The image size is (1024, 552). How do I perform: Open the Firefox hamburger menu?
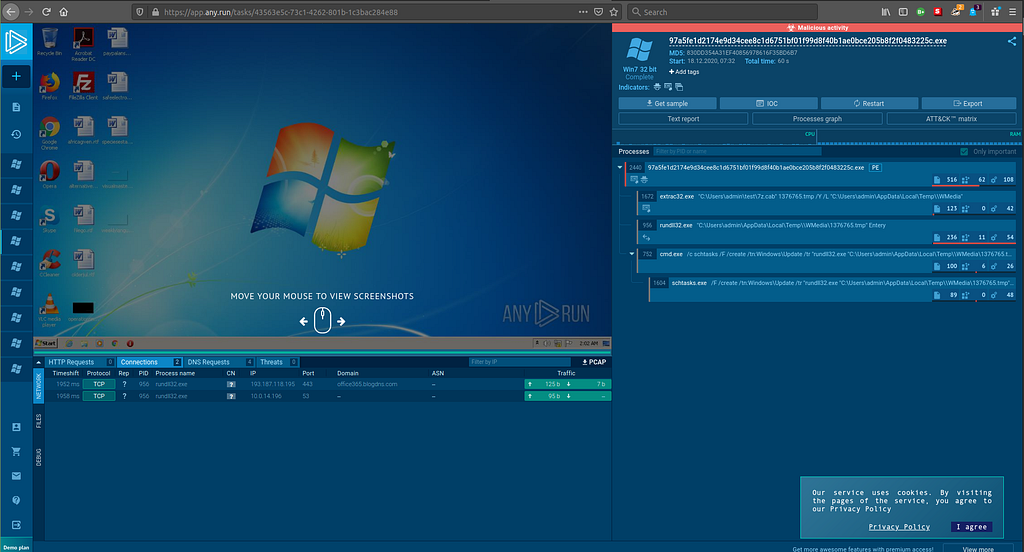coord(1012,12)
